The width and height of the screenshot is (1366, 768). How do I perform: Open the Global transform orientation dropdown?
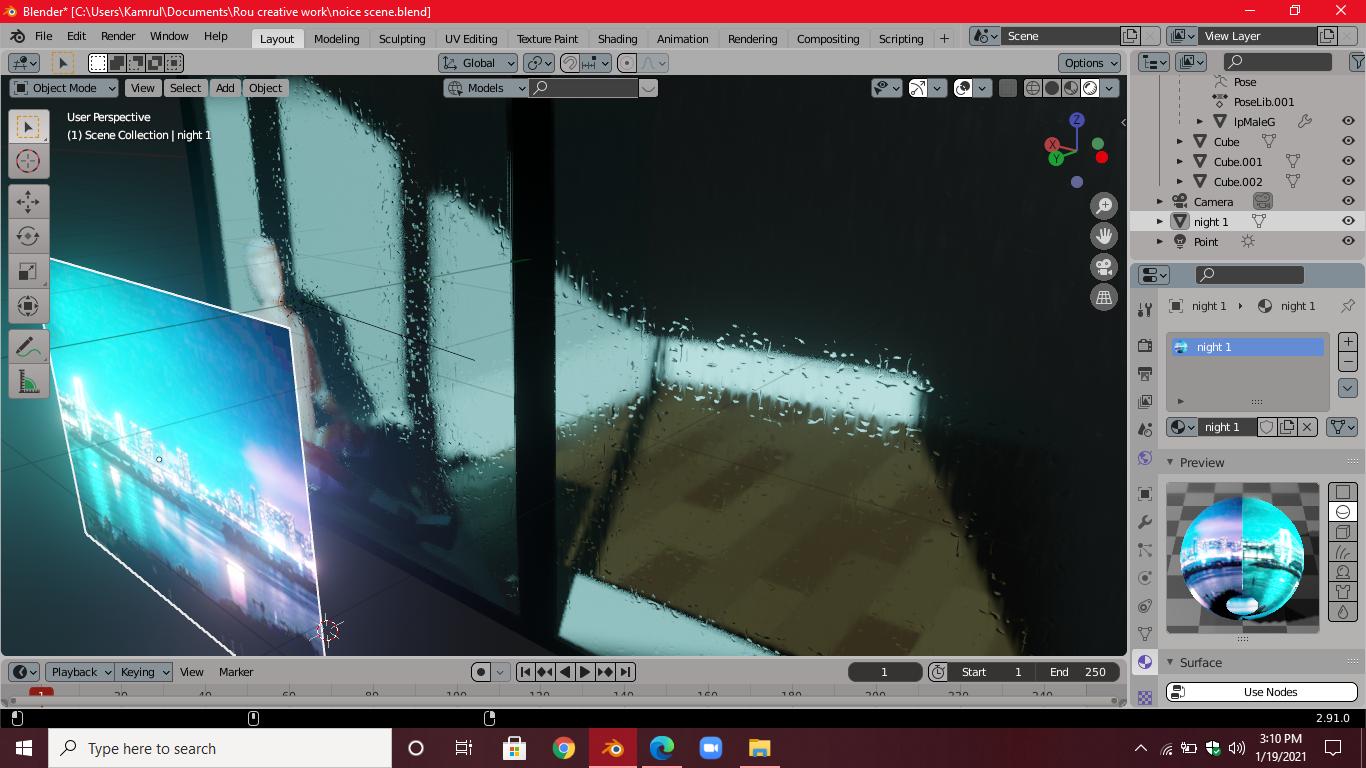tap(478, 63)
